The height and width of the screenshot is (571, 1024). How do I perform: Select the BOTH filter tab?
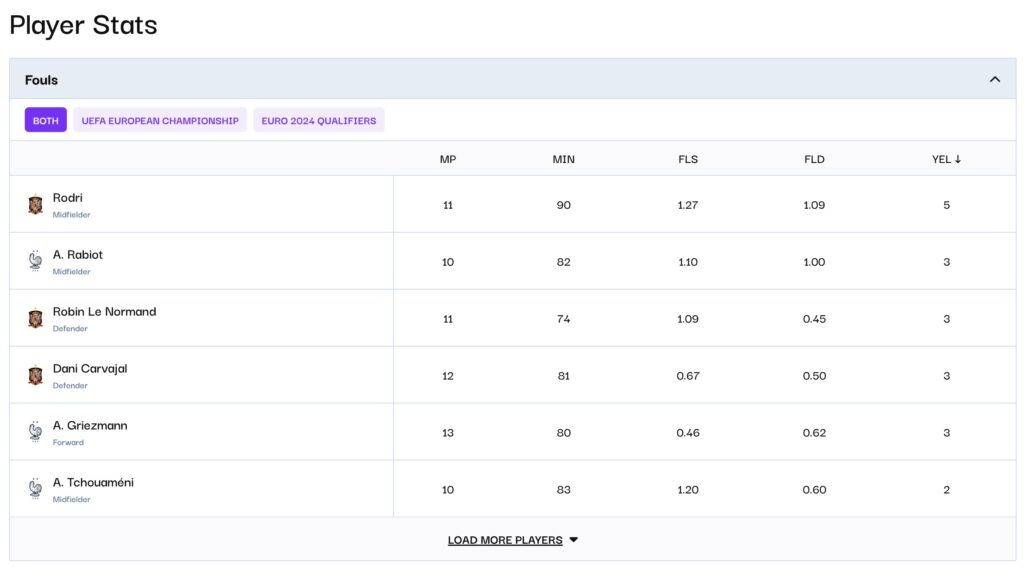[46, 121]
